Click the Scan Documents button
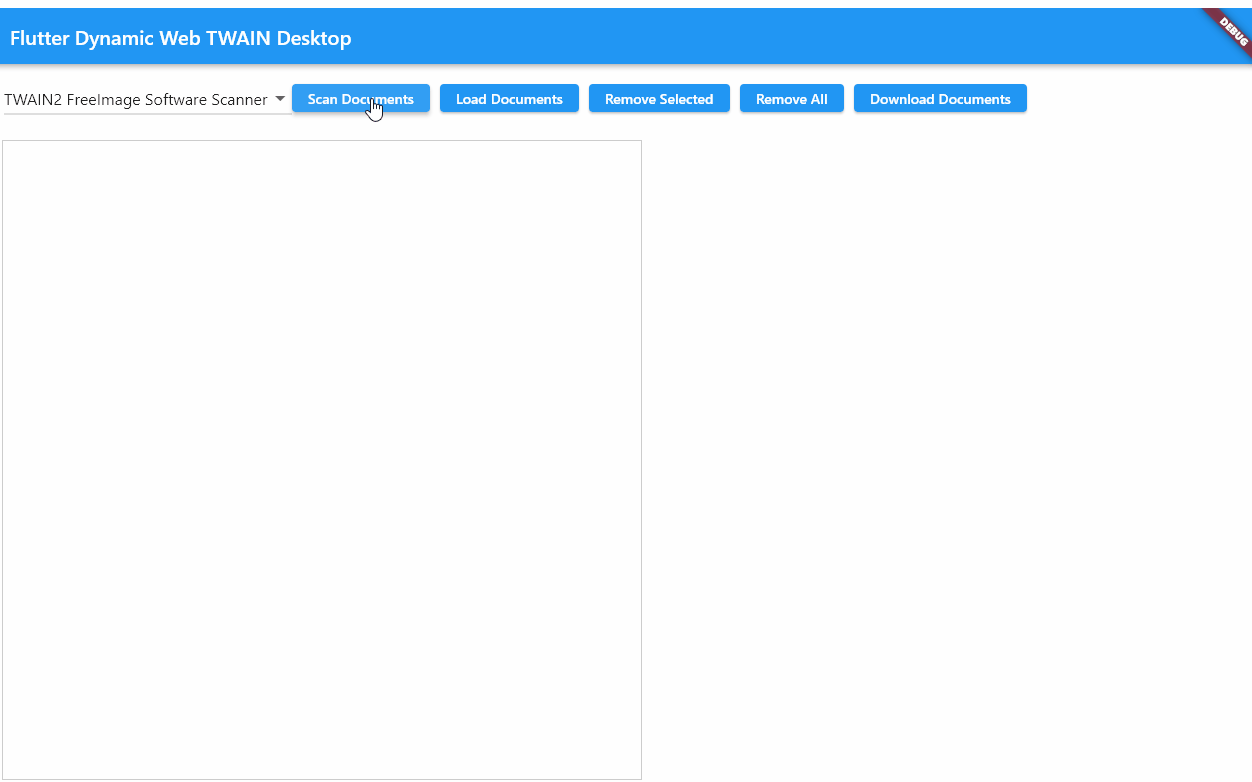The image size is (1252, 782). click(360, 99)
